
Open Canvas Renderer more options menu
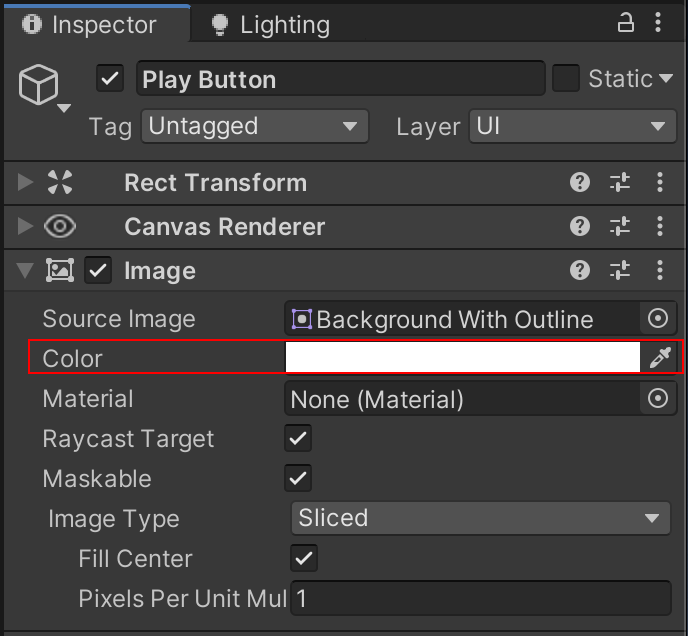click(x=660, y=227)
